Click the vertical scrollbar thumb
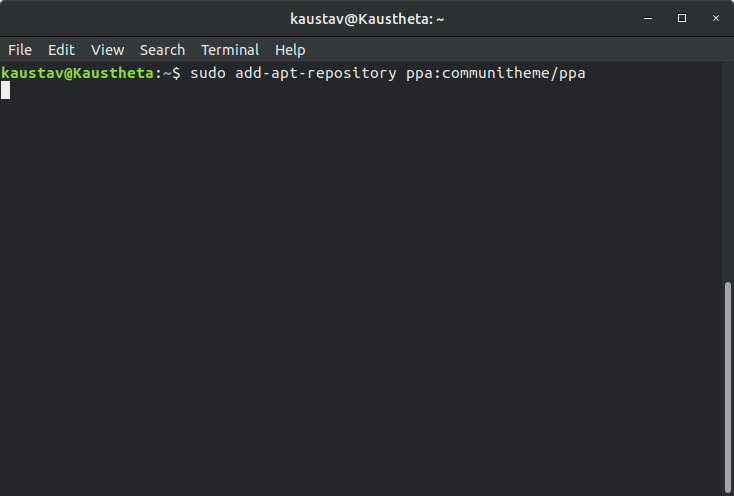 tap(727, 386)
